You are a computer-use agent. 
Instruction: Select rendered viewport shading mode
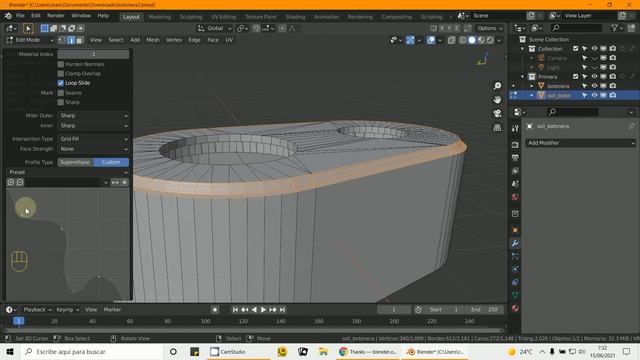tap(490, 40)
